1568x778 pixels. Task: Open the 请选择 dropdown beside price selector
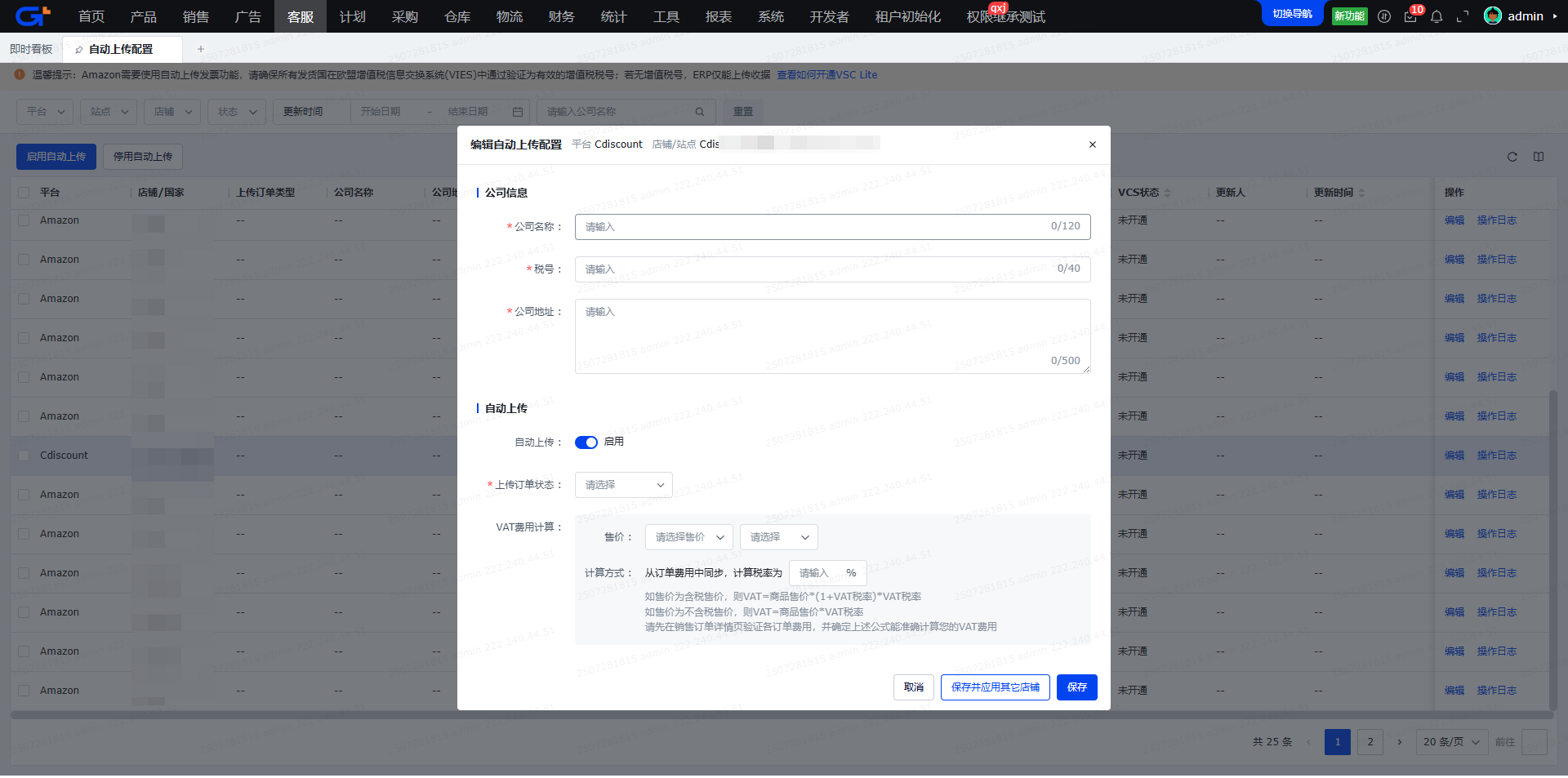(x=779, y=537)
